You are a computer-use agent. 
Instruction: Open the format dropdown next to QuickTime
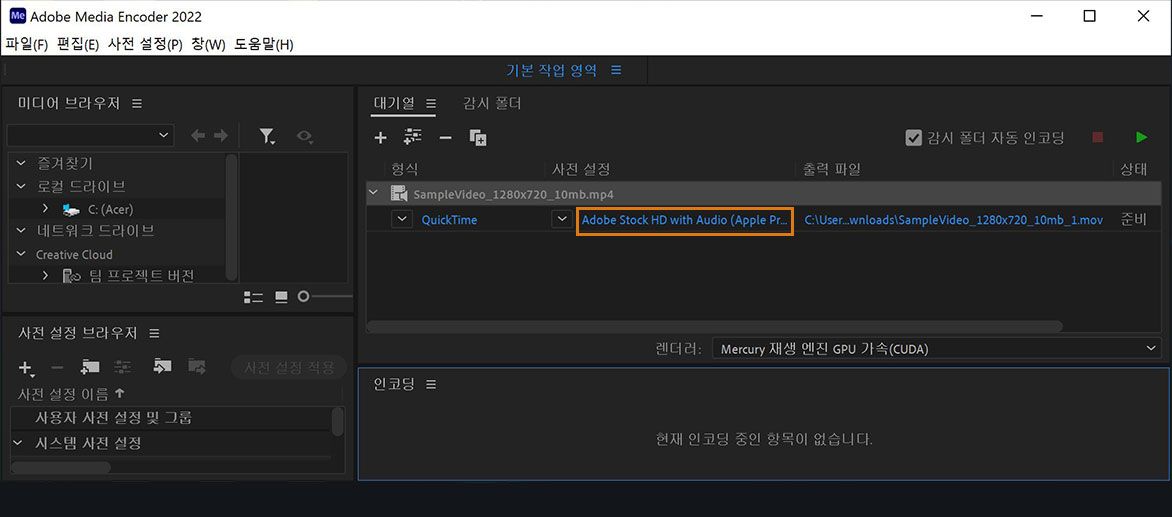click(402, 220)
